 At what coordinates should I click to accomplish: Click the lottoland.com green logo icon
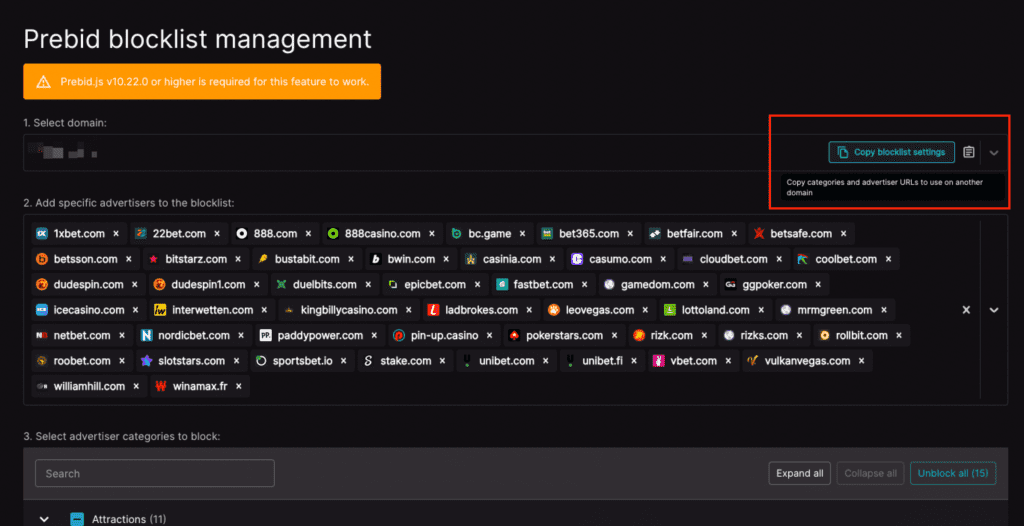click(669, 310)
